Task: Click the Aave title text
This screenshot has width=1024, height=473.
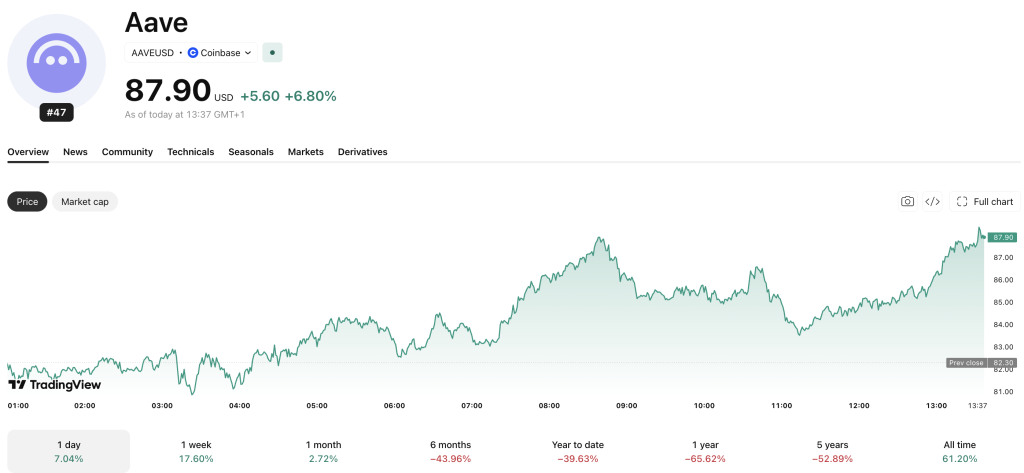Action: coord(156,23)
